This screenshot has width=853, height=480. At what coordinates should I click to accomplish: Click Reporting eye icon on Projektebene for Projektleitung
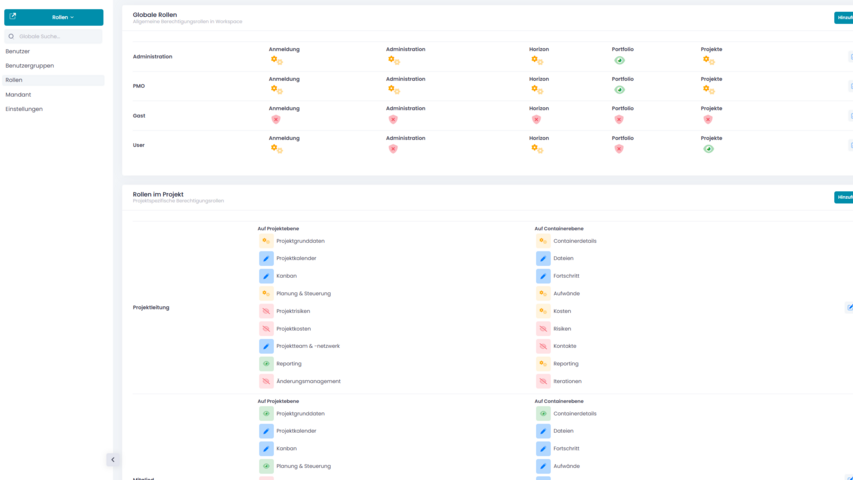pos(266,364)
